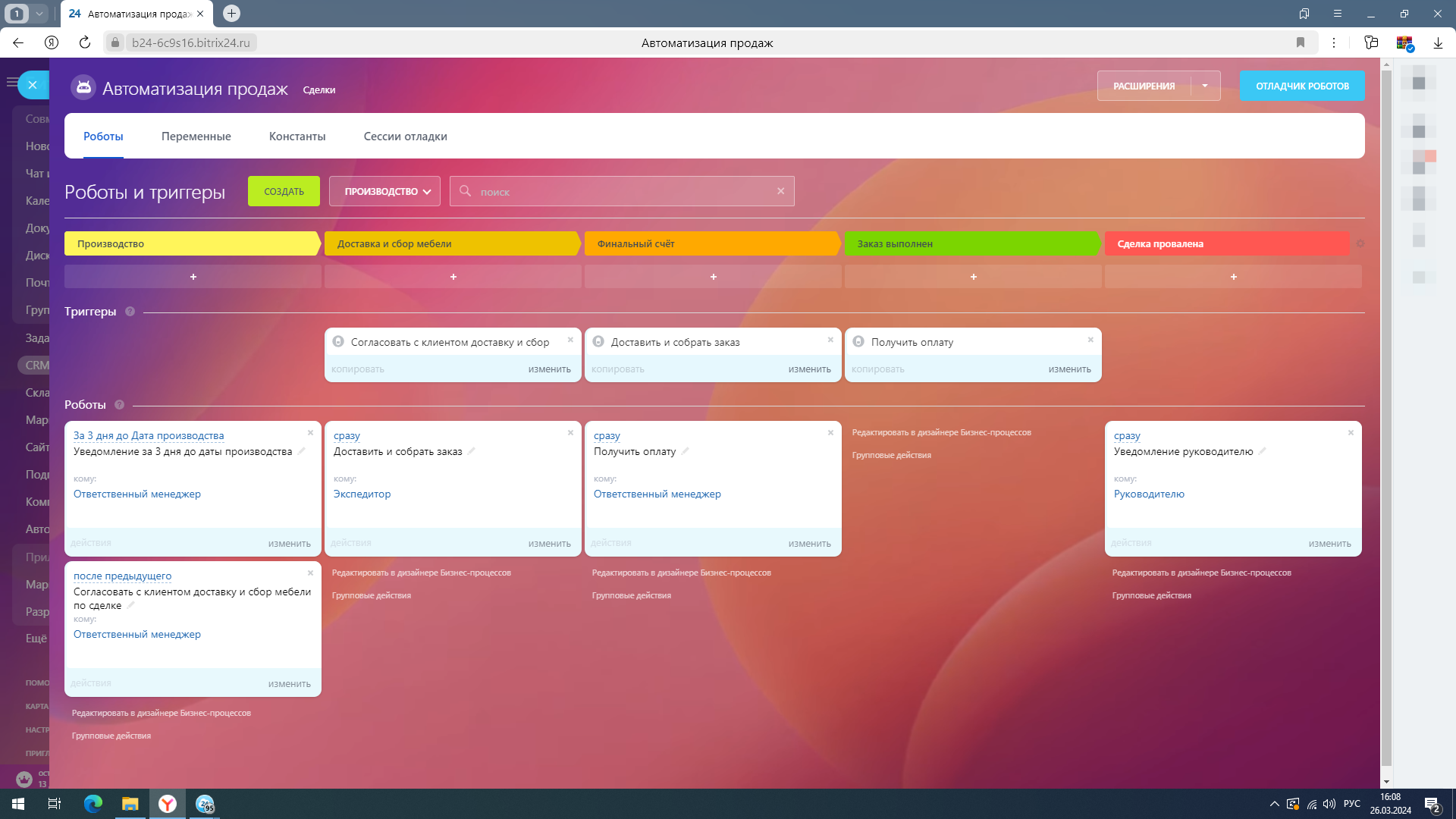Viewport: 1456px width, 819px height.
Task: Expand the 'Расширения' button arrow
Action: tap(1205, 86)
